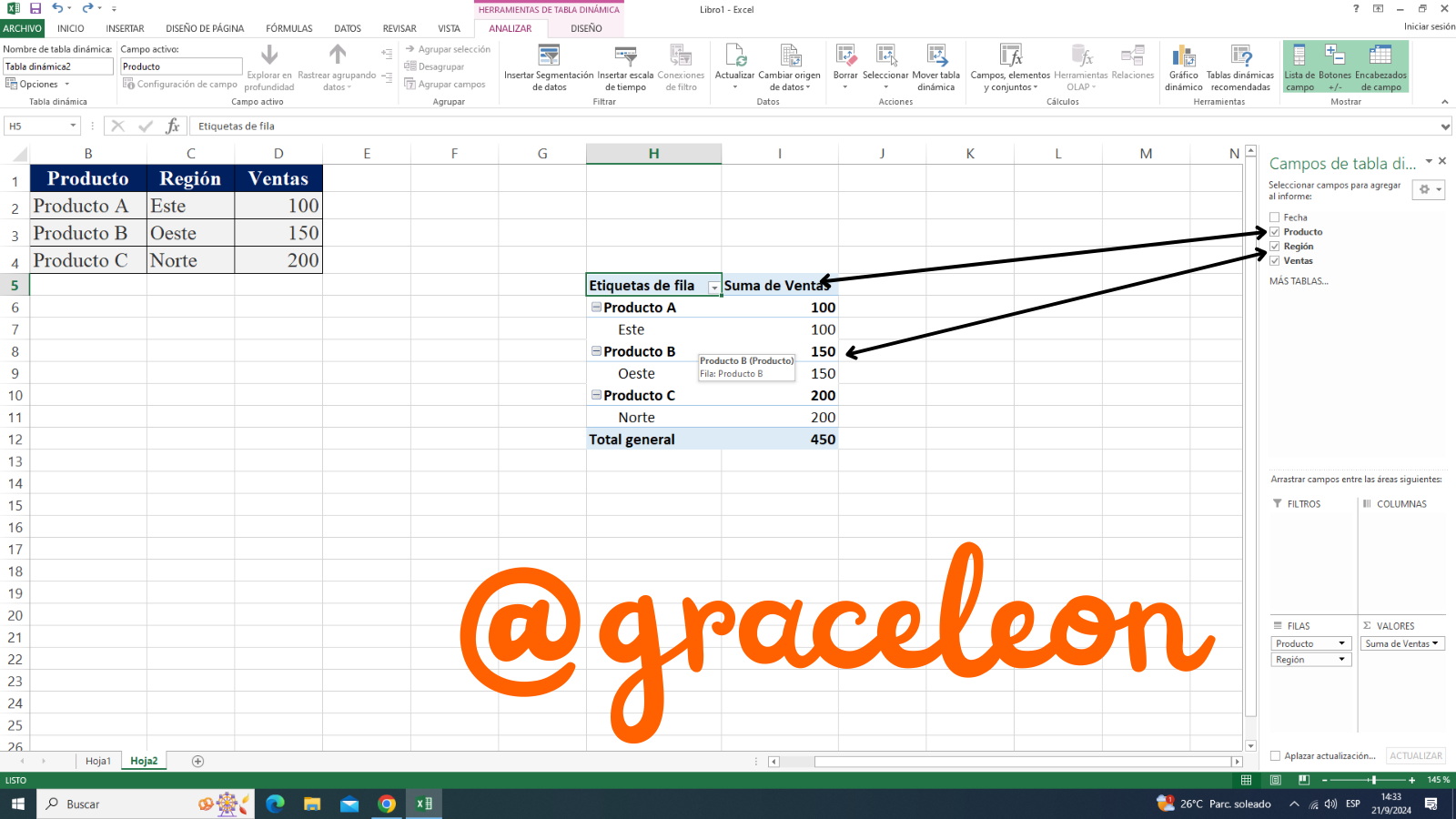Image resolution: width=1456 pixels, height=819 pixels.
Task: Insert a pivot chart (Gráfico dinámico)
Action: (1184, 67)
